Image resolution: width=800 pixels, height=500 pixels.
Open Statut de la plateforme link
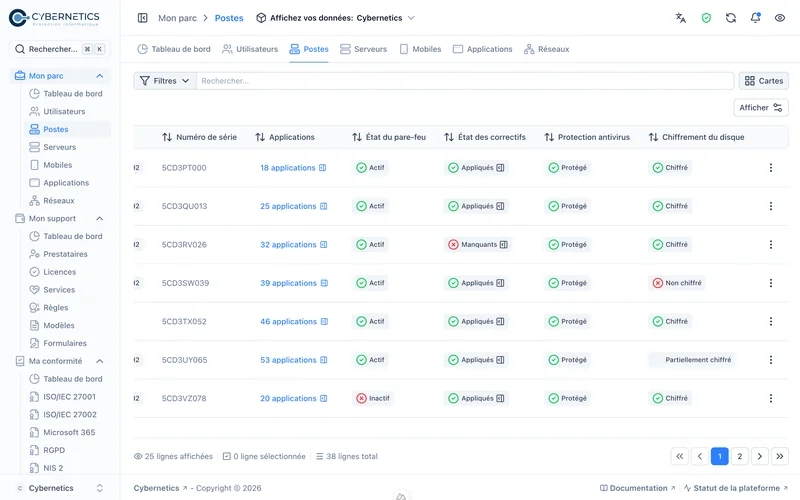[736, 488]
